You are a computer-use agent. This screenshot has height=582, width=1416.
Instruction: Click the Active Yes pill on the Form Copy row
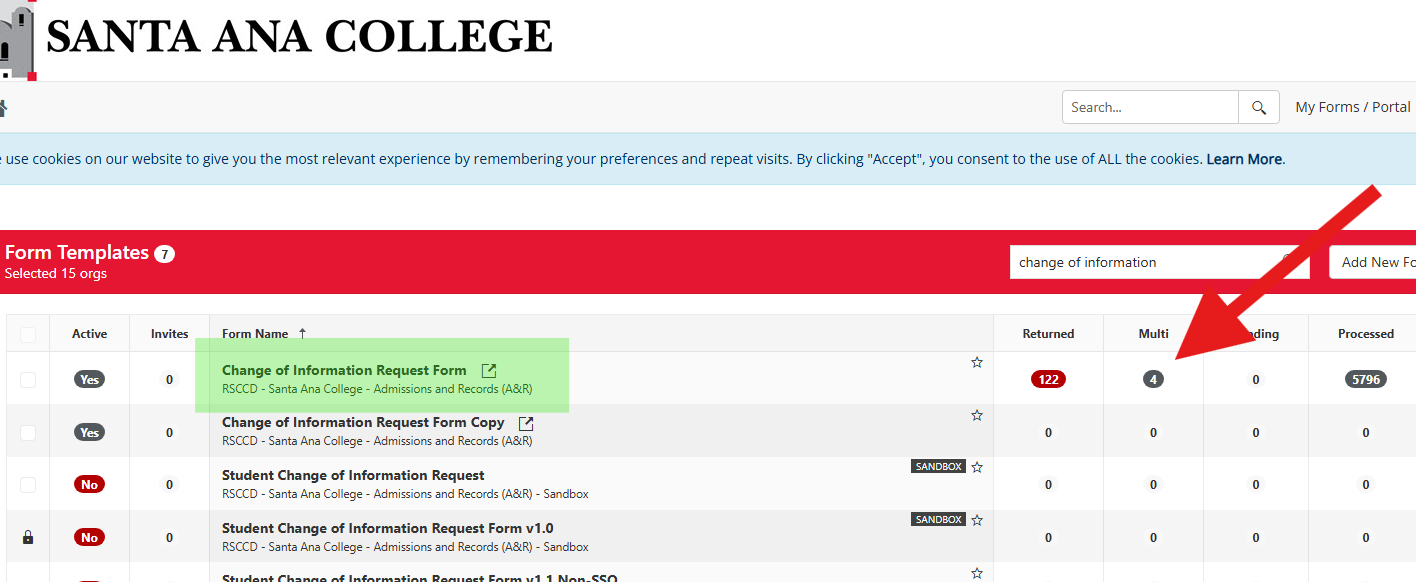click(x=89, y=431)
